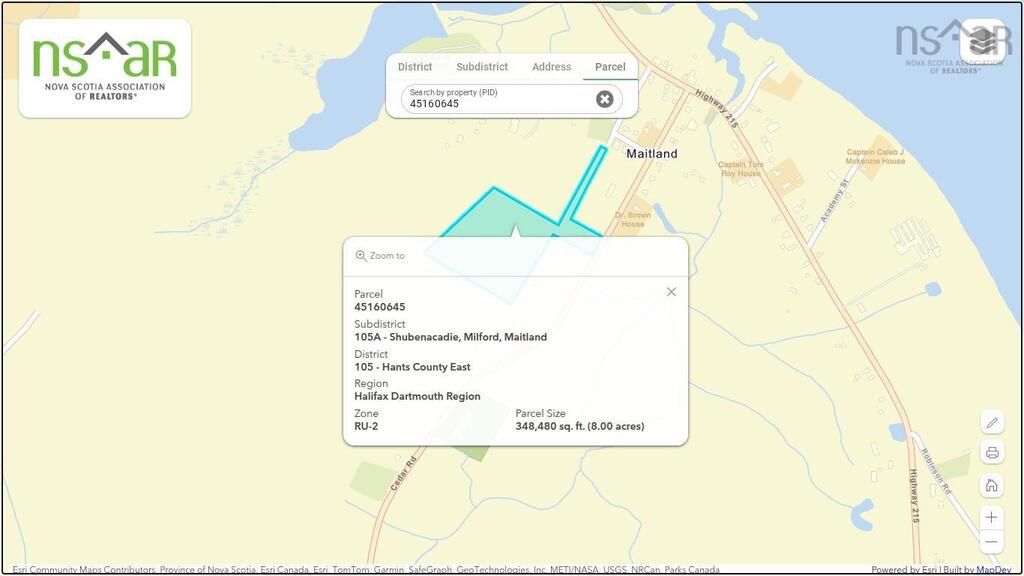Viewport: 1024px width, 576px height.
Task: Switch to the District tab
Action: (x=415, y=67)
